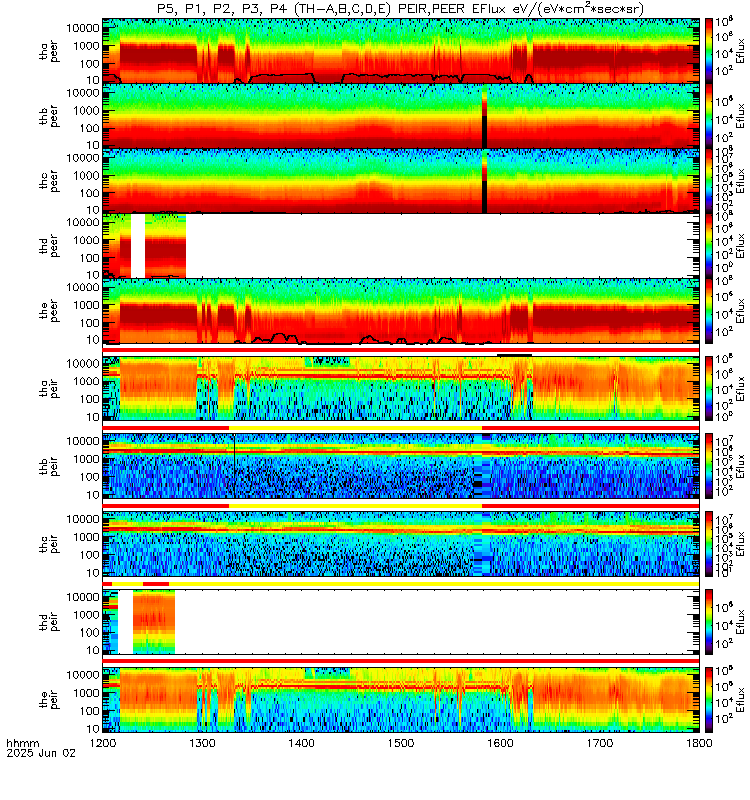Click the 'thd peir' y-axis label
The width and height of the screenshot is (750, 800).
(49, 622)
